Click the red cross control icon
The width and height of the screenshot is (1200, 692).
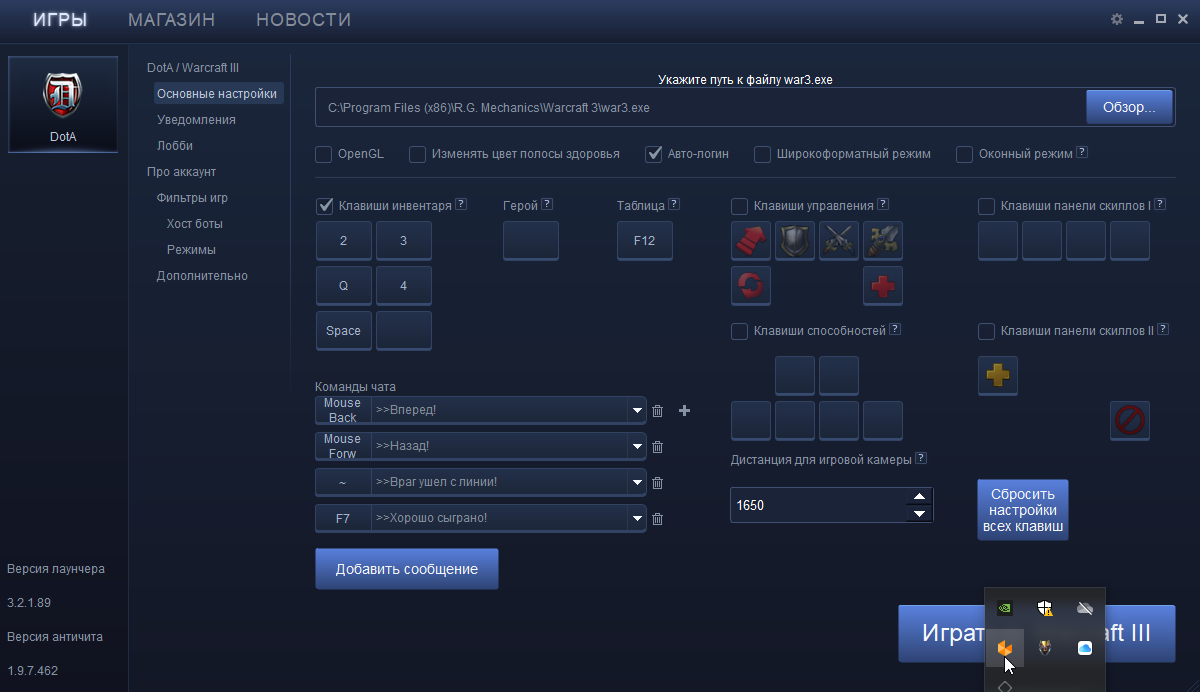click(x=883, y=285)
